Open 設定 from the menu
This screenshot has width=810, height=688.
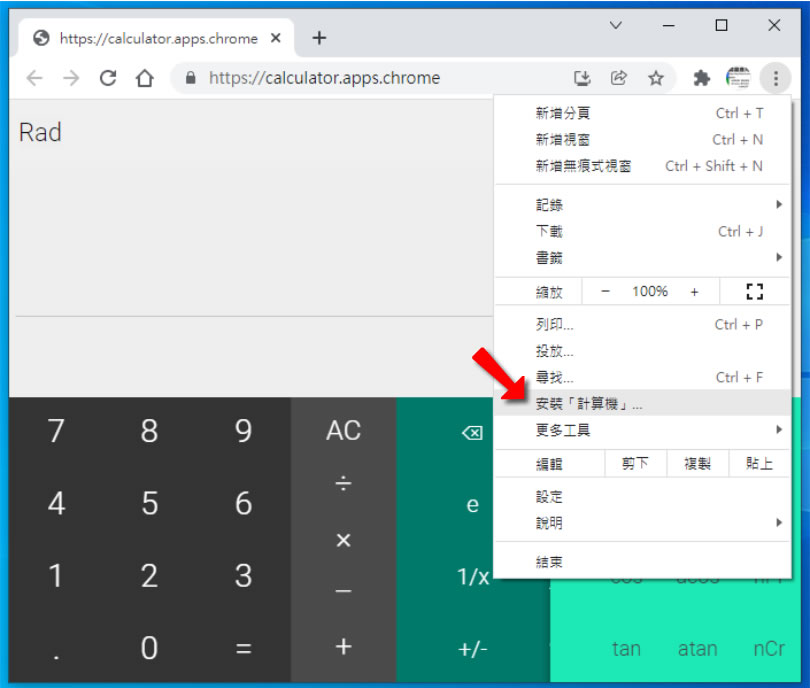(x=642, y=496)
